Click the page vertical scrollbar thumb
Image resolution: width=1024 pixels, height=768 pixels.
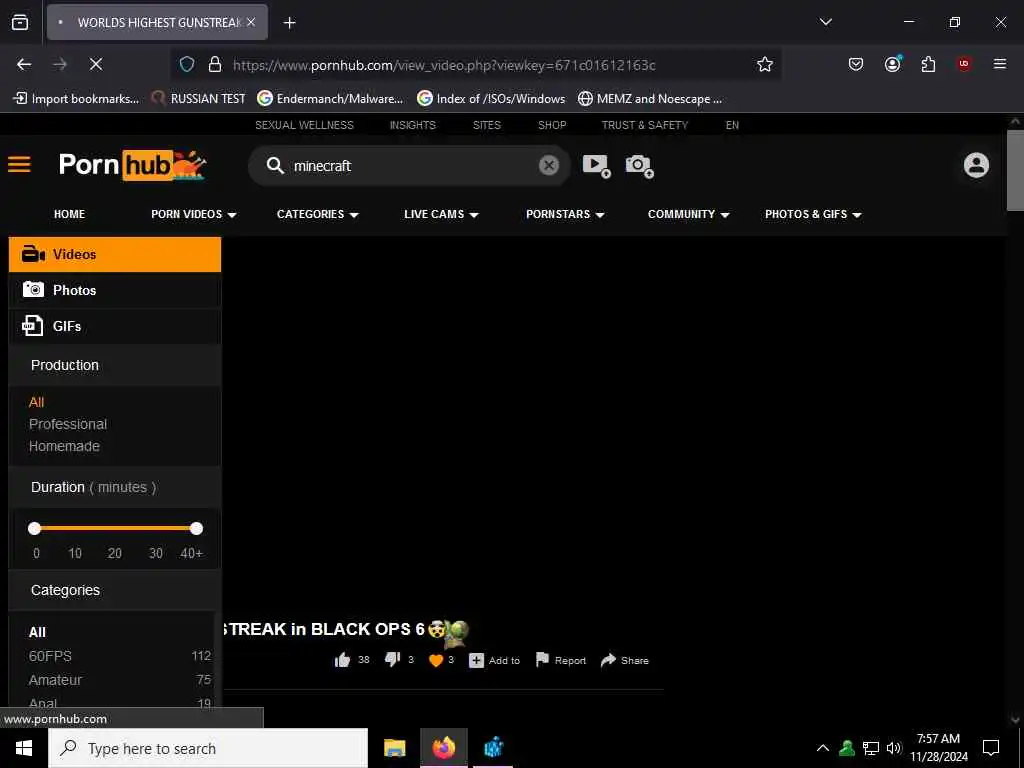coord(1015,170)
